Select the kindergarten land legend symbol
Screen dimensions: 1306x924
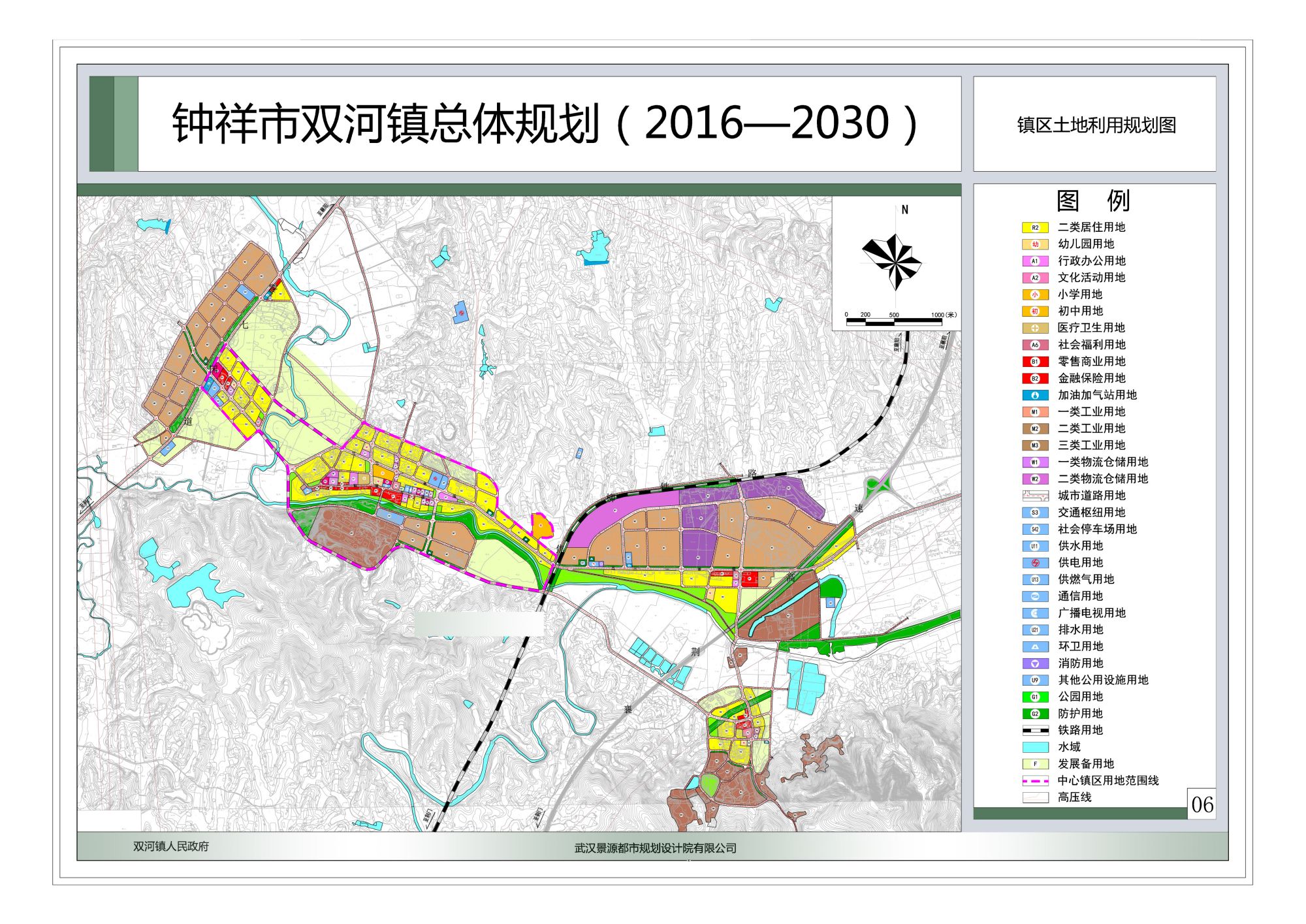click(1035, 244)
